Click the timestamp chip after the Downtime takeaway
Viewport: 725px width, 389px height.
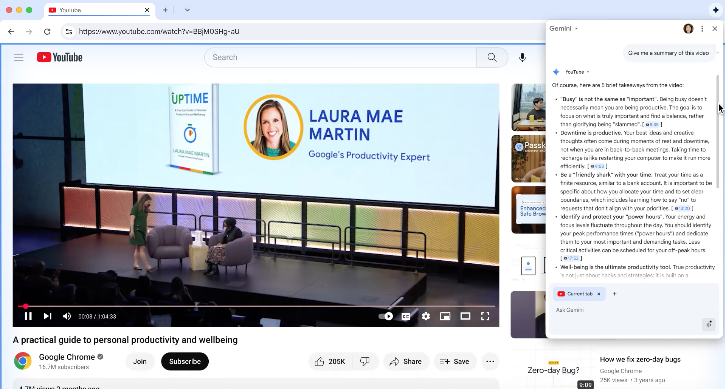point(597,167)
